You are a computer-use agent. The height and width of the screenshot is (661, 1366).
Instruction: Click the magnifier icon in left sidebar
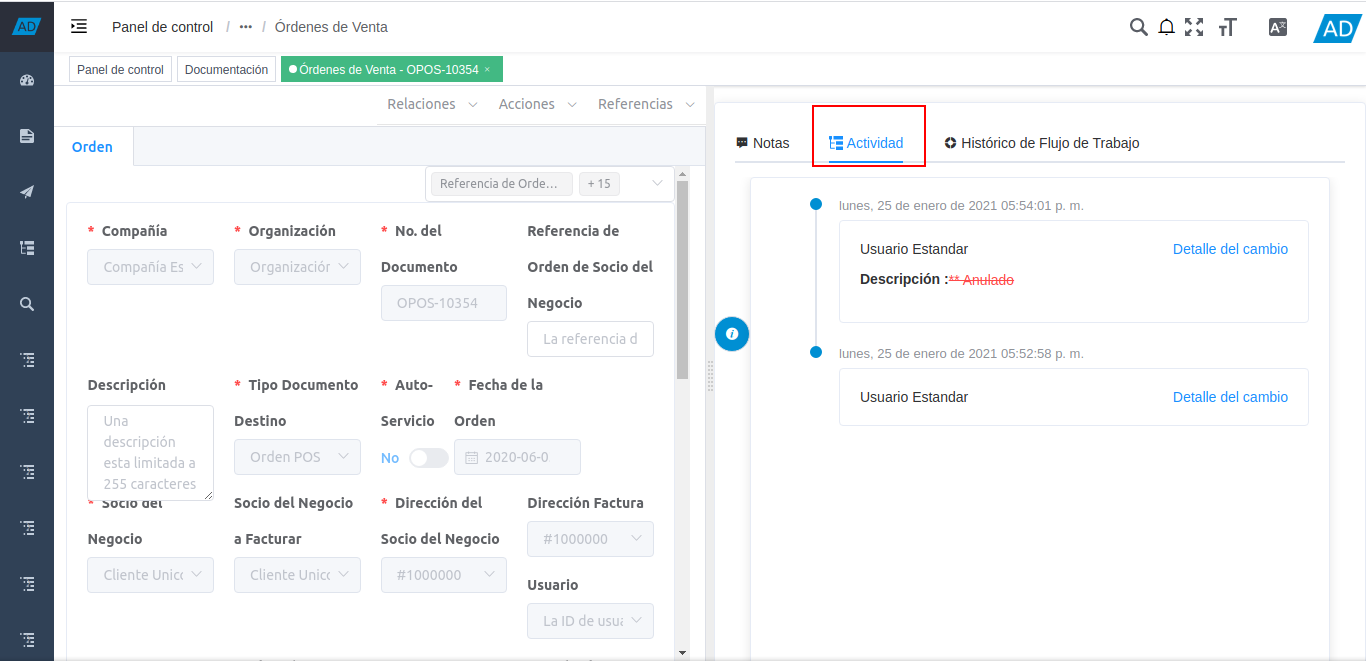click(27, 304)
